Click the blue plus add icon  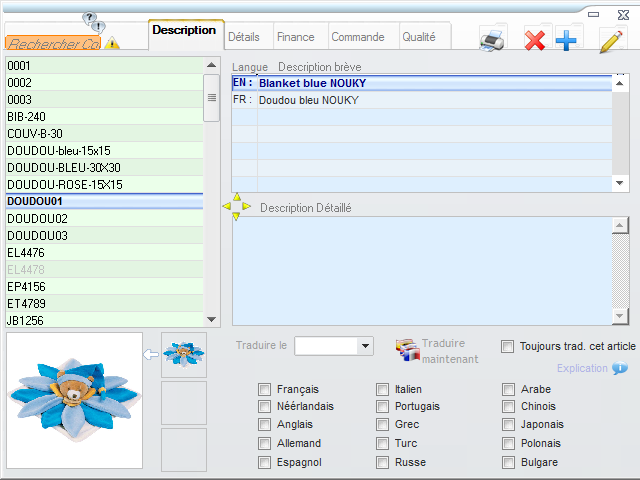click(566, 41)
